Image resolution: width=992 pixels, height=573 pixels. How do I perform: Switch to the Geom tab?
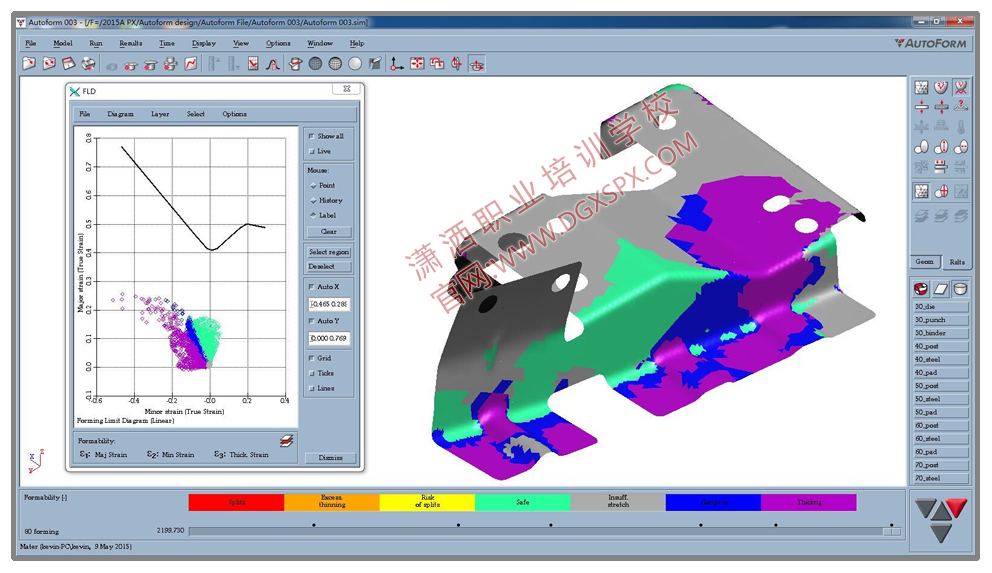(x=924, y=262)
